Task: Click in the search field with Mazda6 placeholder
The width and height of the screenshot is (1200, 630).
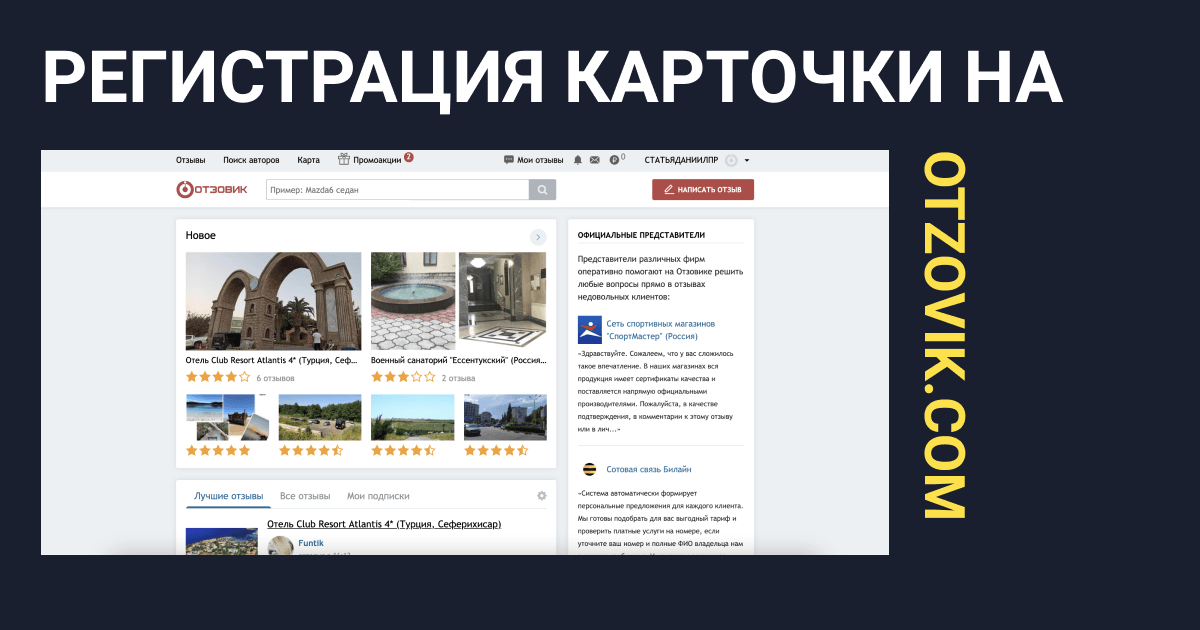Action: tap(397, 190)
